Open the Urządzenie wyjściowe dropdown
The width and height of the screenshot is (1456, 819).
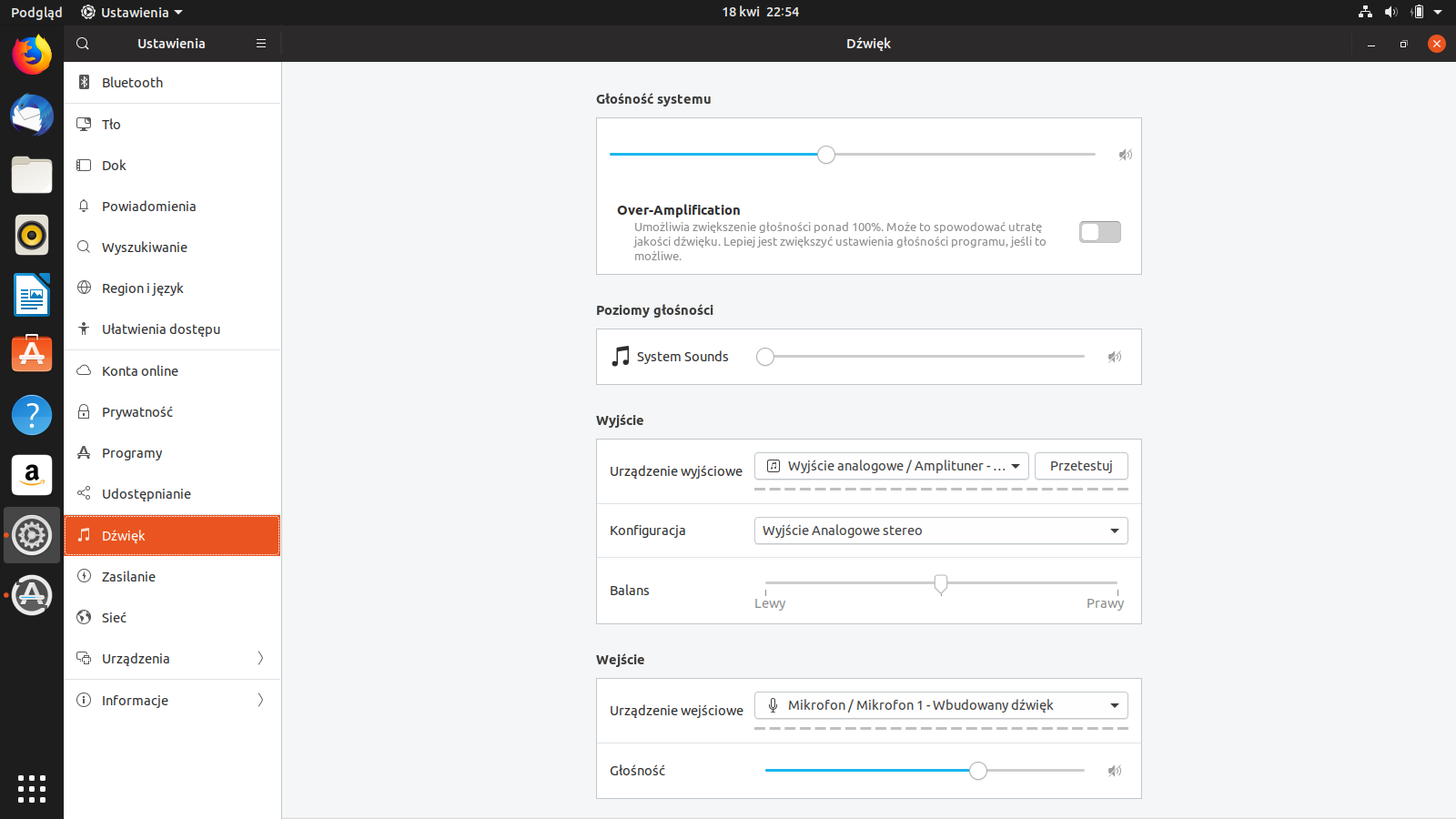pos(892,466)
